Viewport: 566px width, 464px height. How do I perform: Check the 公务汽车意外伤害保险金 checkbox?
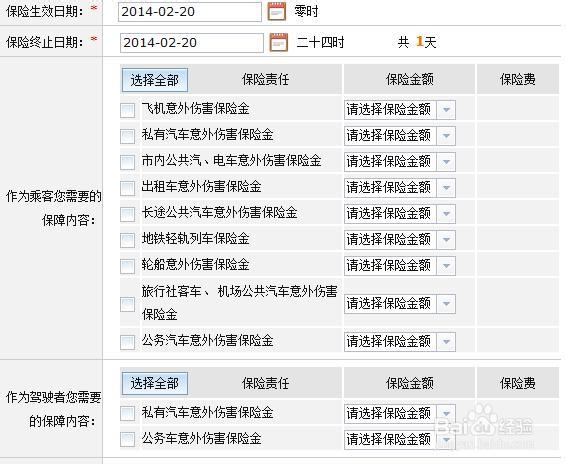pyautogui.click(x=127, y=342)
